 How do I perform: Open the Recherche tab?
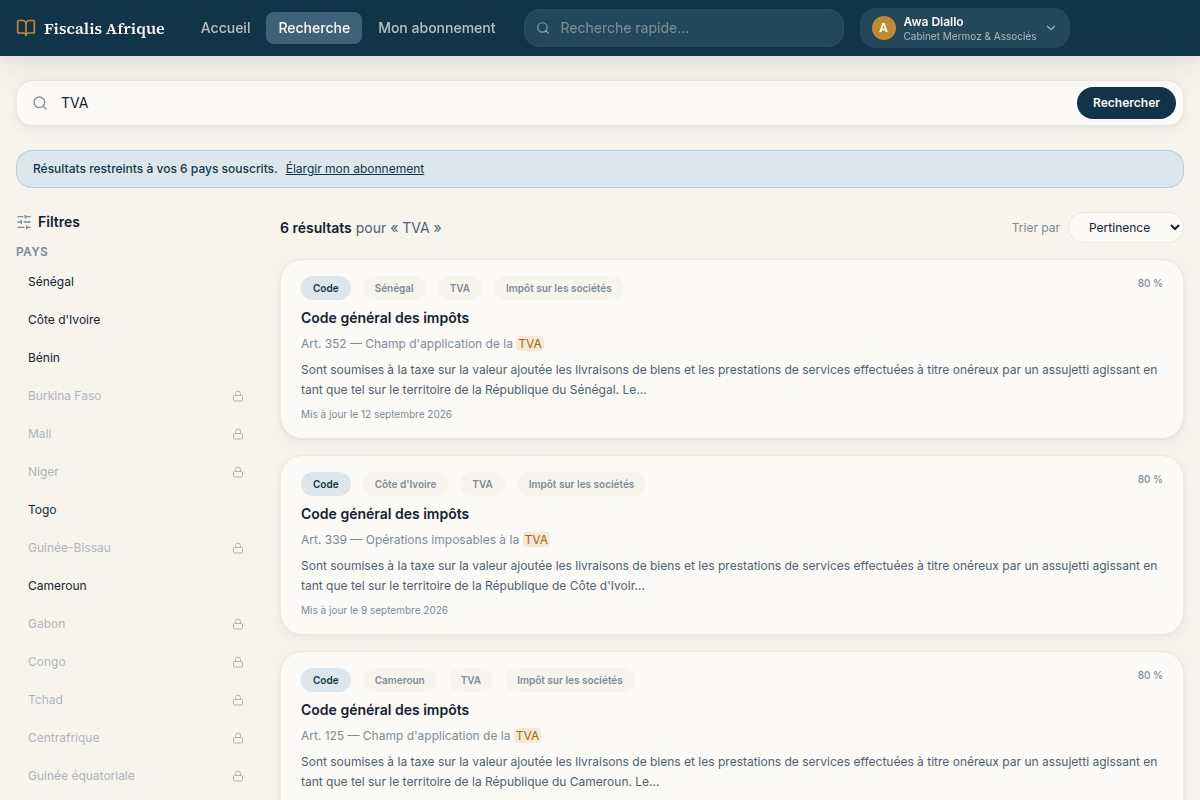point(314,28)
